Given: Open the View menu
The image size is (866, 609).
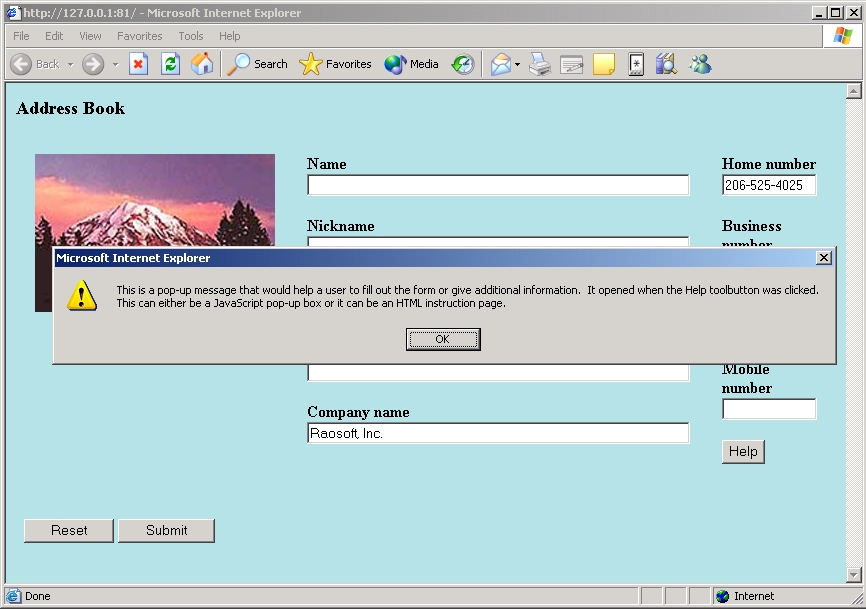Looking at the screenshot, I should [x=90, y=36].
